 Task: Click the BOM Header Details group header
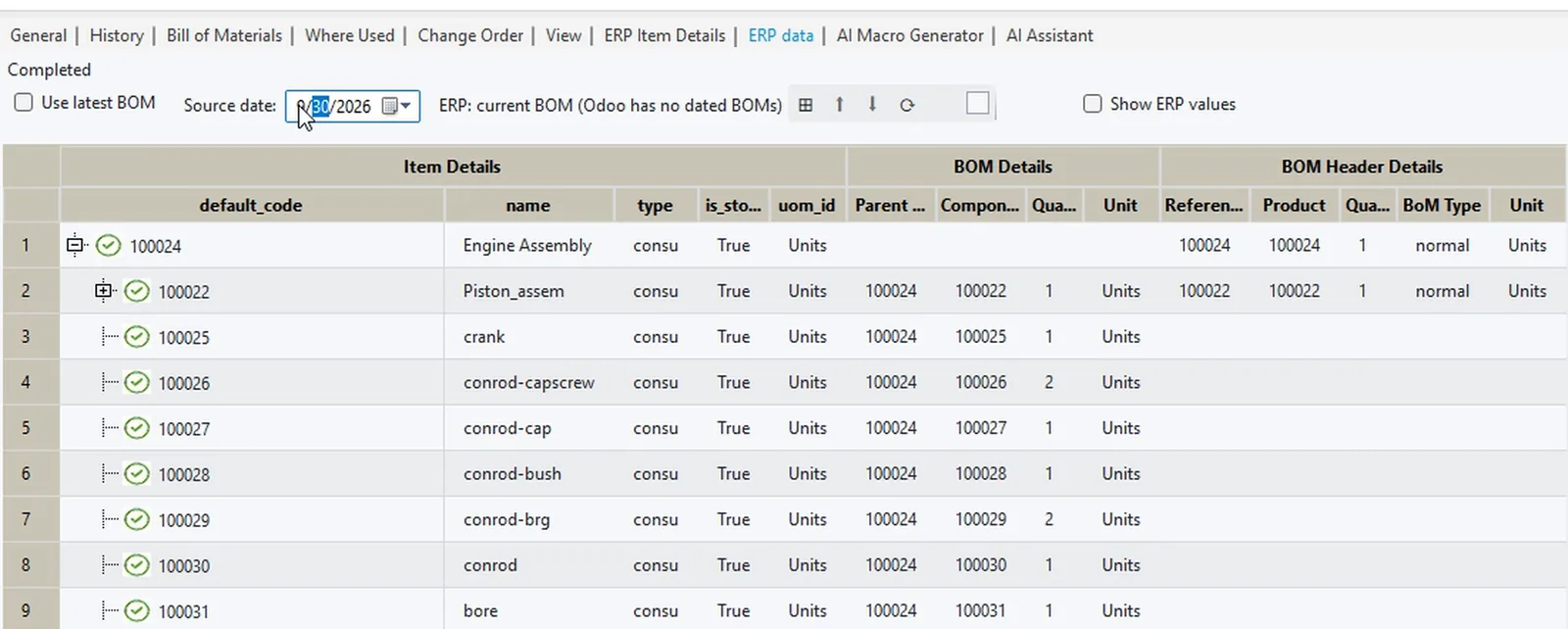[x=1362, y=167]
